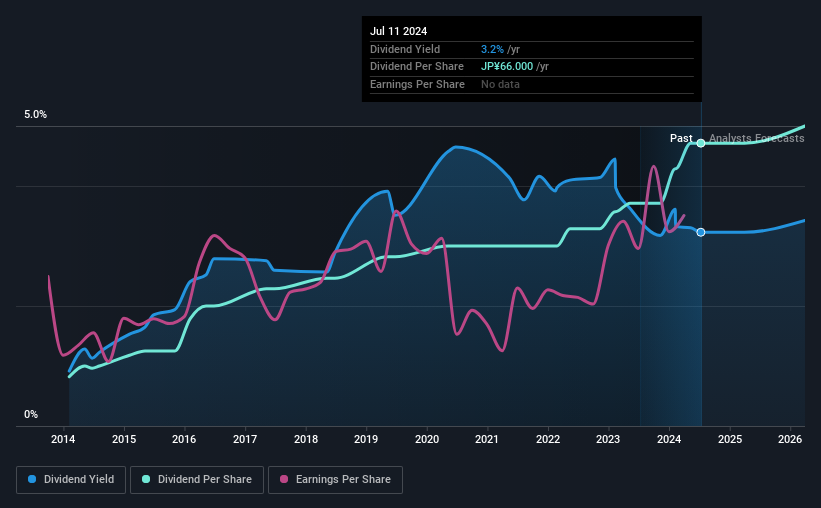Toggle the Dividend Yield legend button
821x508 pixels.
click(71, 480)
